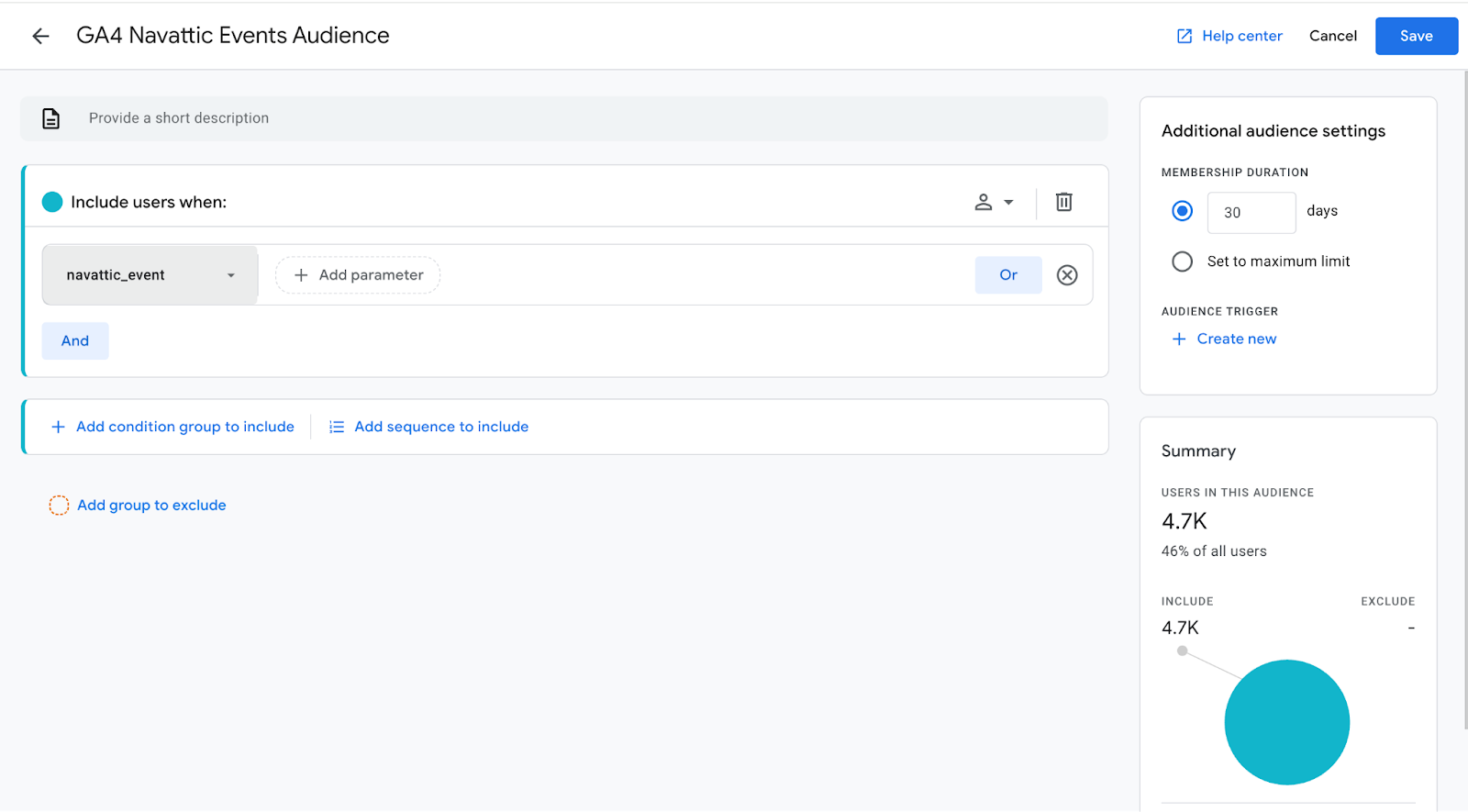Remove the navattic_event condition (circled X)
This screenshot has width=1468, height=812.
[x=1067, y=275]
